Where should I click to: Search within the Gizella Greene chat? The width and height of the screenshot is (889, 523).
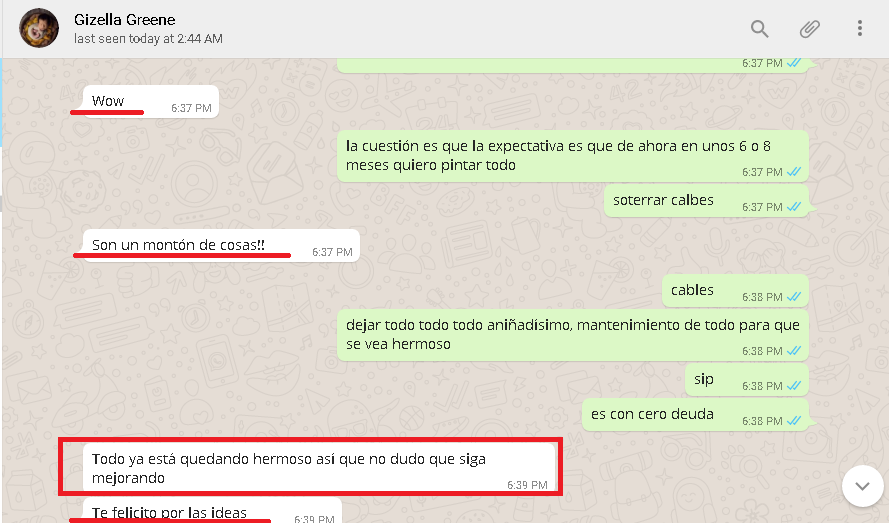click(759, 28)
